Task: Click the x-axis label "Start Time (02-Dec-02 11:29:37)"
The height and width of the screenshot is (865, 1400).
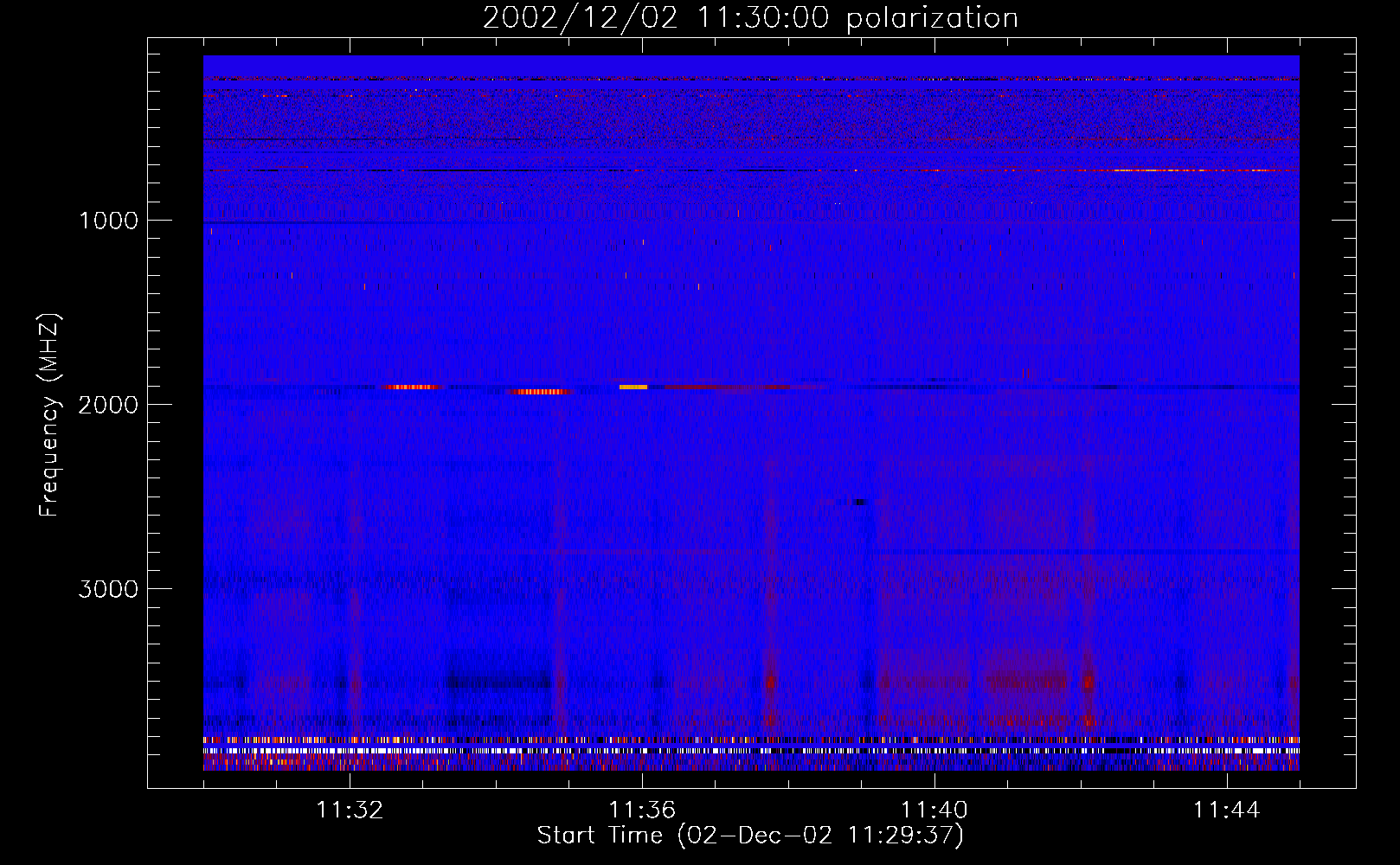Action: tap(750, 836)
